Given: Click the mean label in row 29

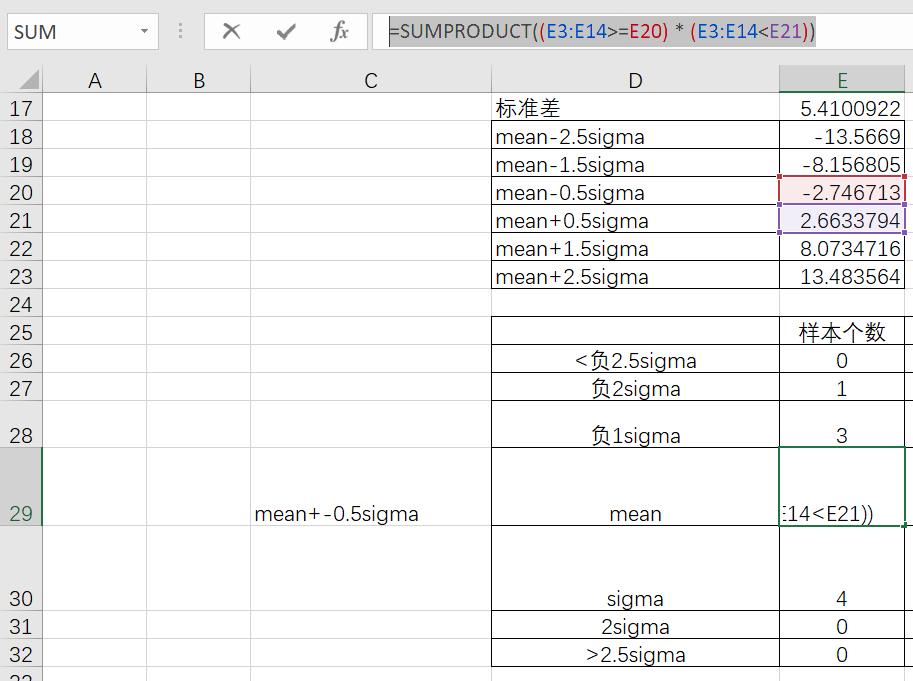Looking at the screenshot, I should point(635,487).
